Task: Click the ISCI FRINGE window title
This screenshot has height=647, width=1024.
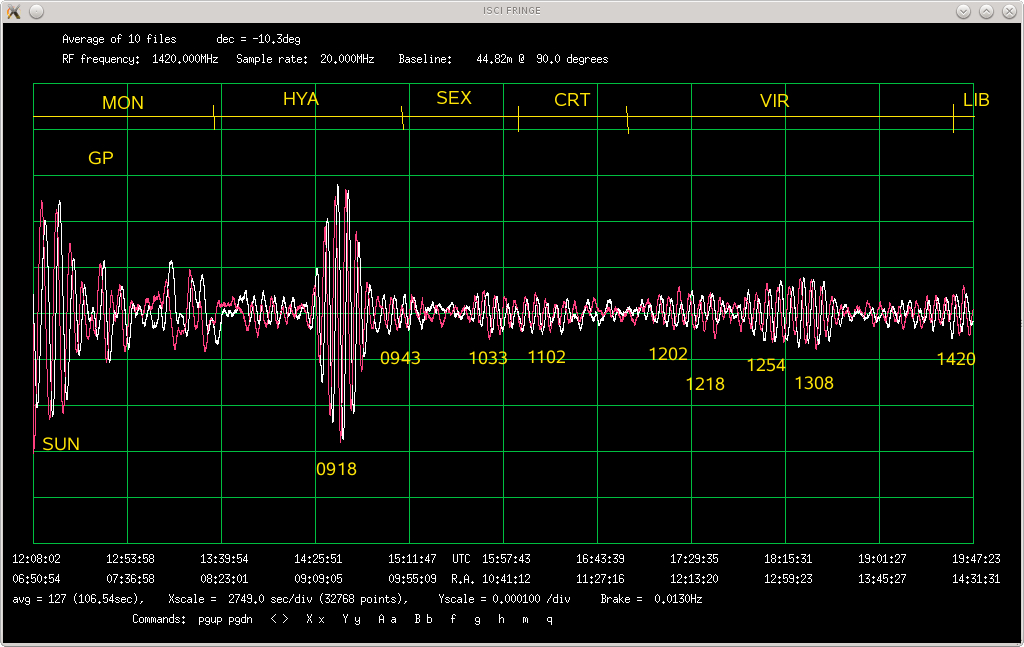Action: (x=511, y=11)
